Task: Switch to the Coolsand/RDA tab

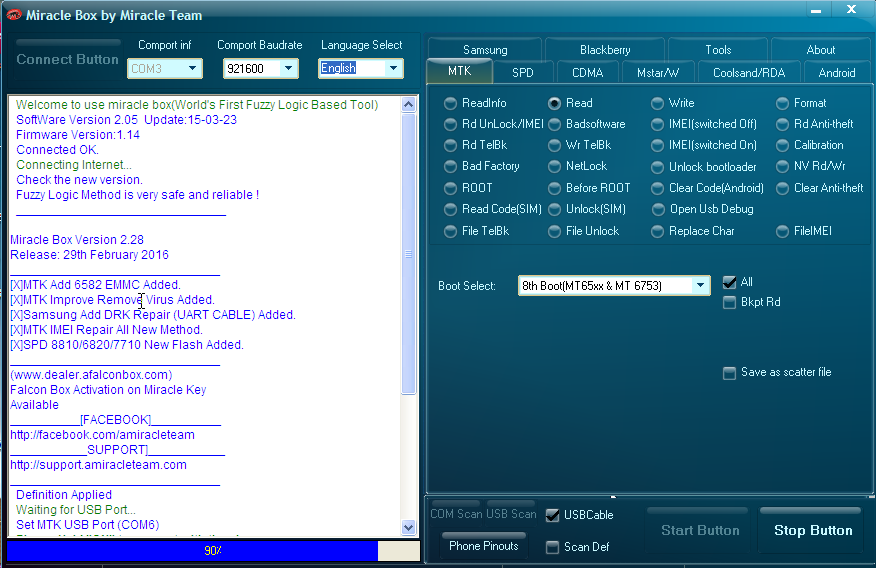Action: point(749,73)
